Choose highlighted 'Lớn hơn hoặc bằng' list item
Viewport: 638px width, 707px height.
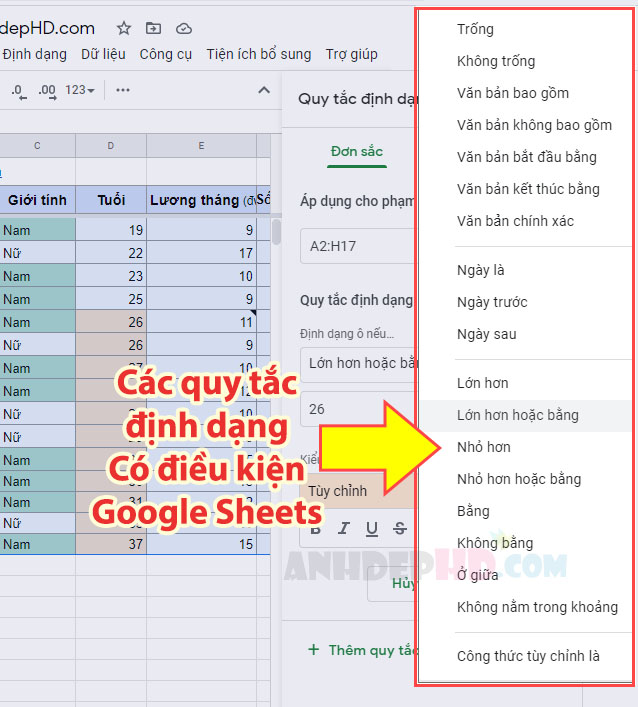[x=525, y=416]
